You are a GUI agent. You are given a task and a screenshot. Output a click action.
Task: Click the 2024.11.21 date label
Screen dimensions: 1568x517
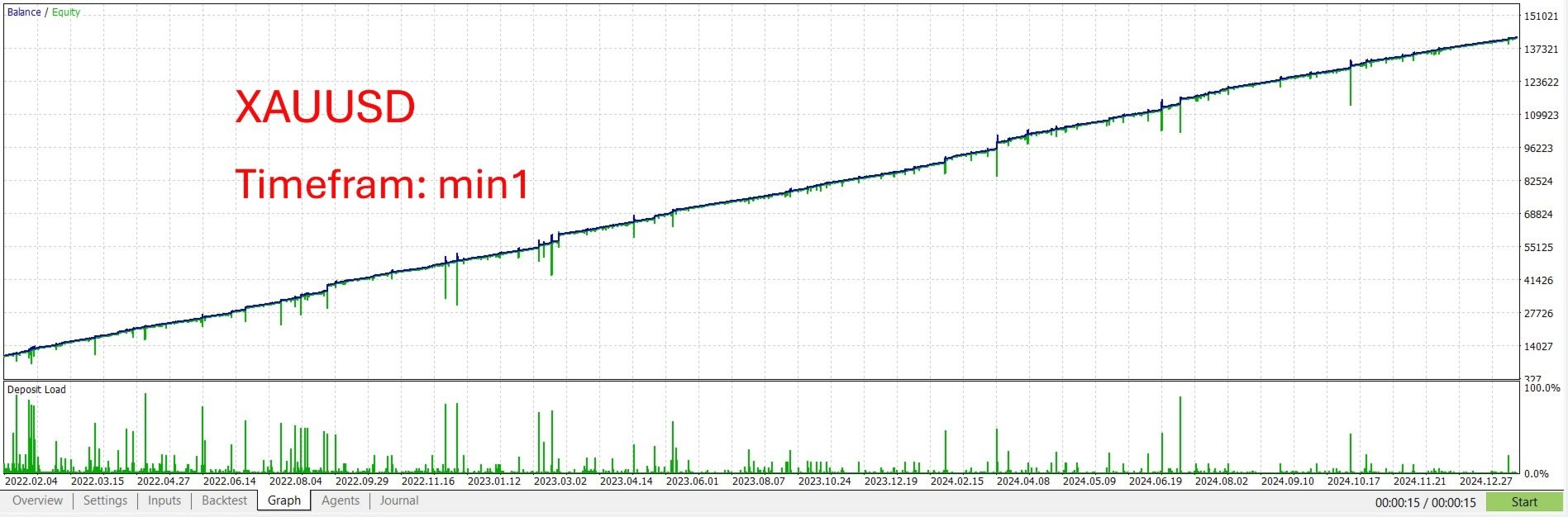point(1420,481)
